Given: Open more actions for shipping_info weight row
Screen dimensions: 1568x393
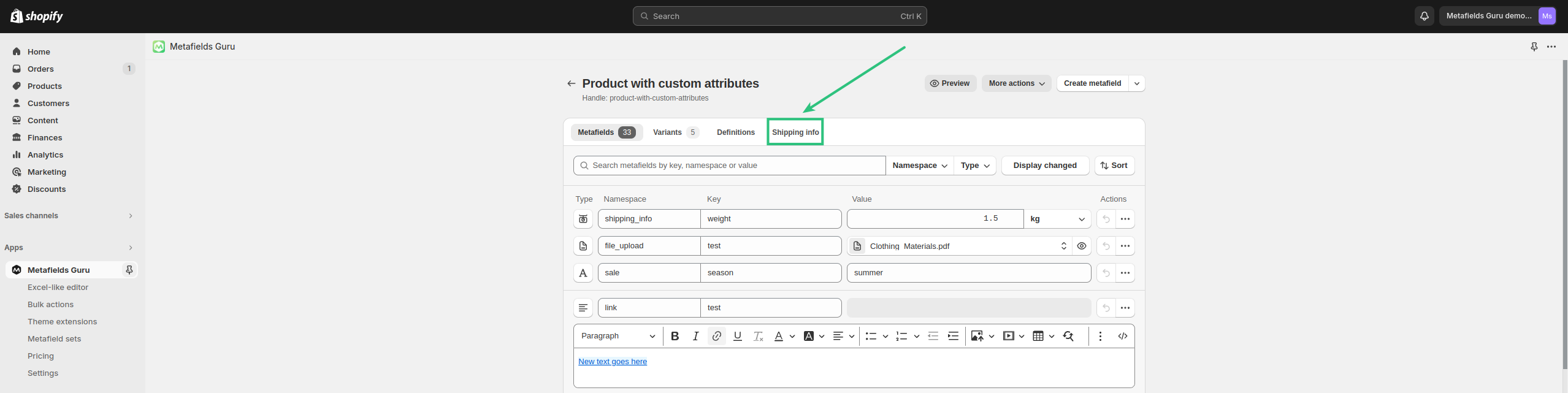Looking at the screenshot, I should tap(1125, 219).
